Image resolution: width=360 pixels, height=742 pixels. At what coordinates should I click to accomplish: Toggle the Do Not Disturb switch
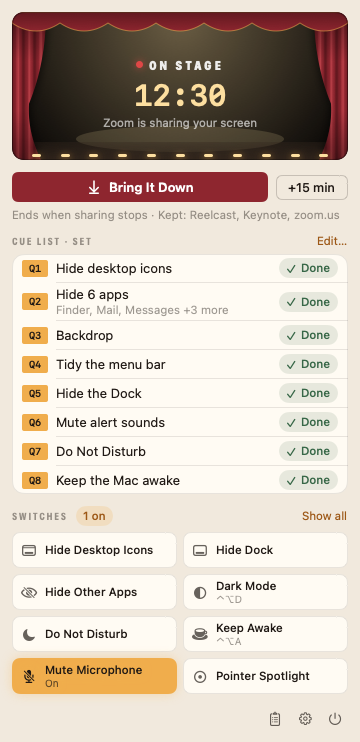pos(94,634)
